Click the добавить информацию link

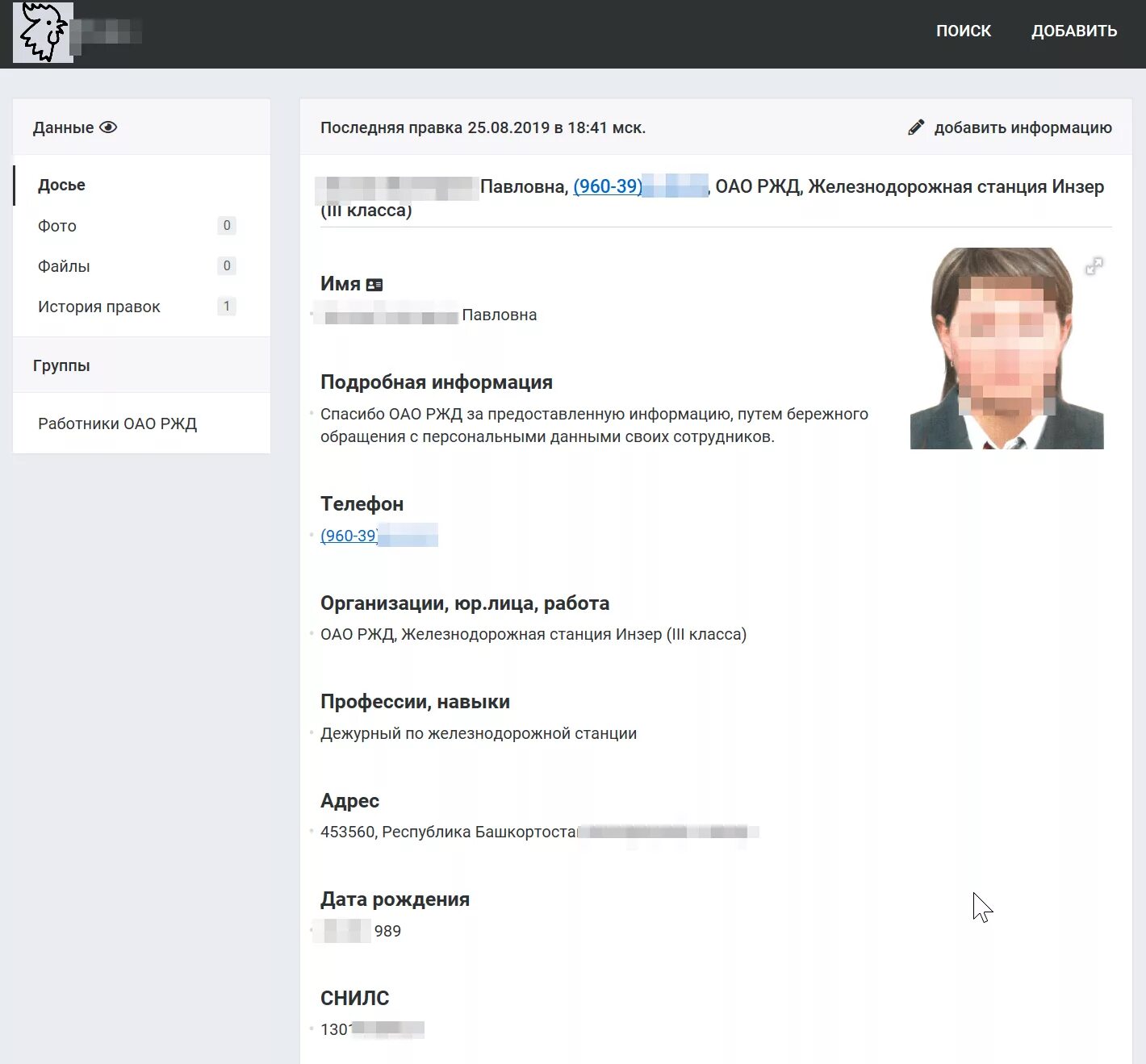[1023, 127]
